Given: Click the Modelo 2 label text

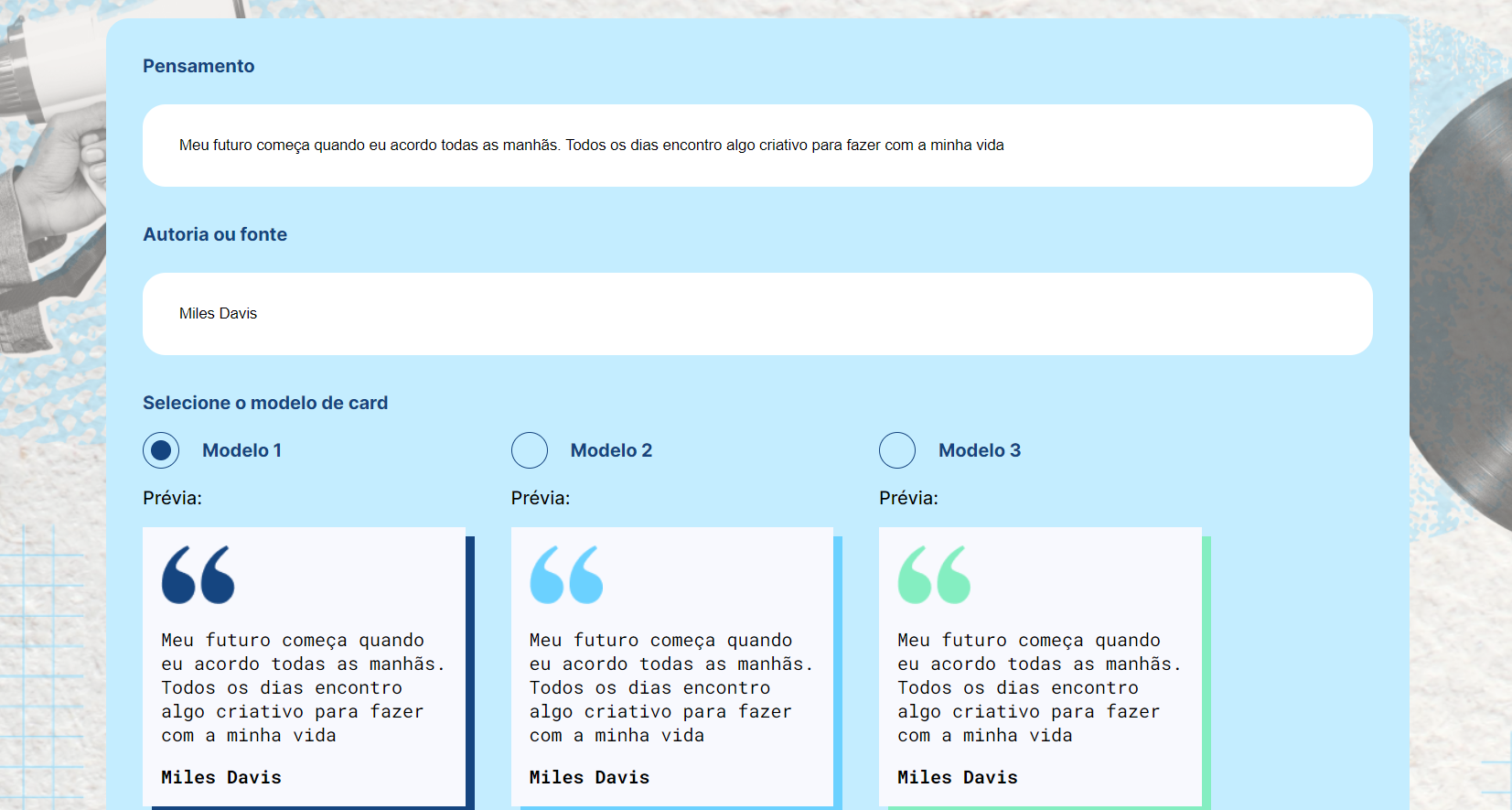Looking at the screenshot, I should (611, 450).
